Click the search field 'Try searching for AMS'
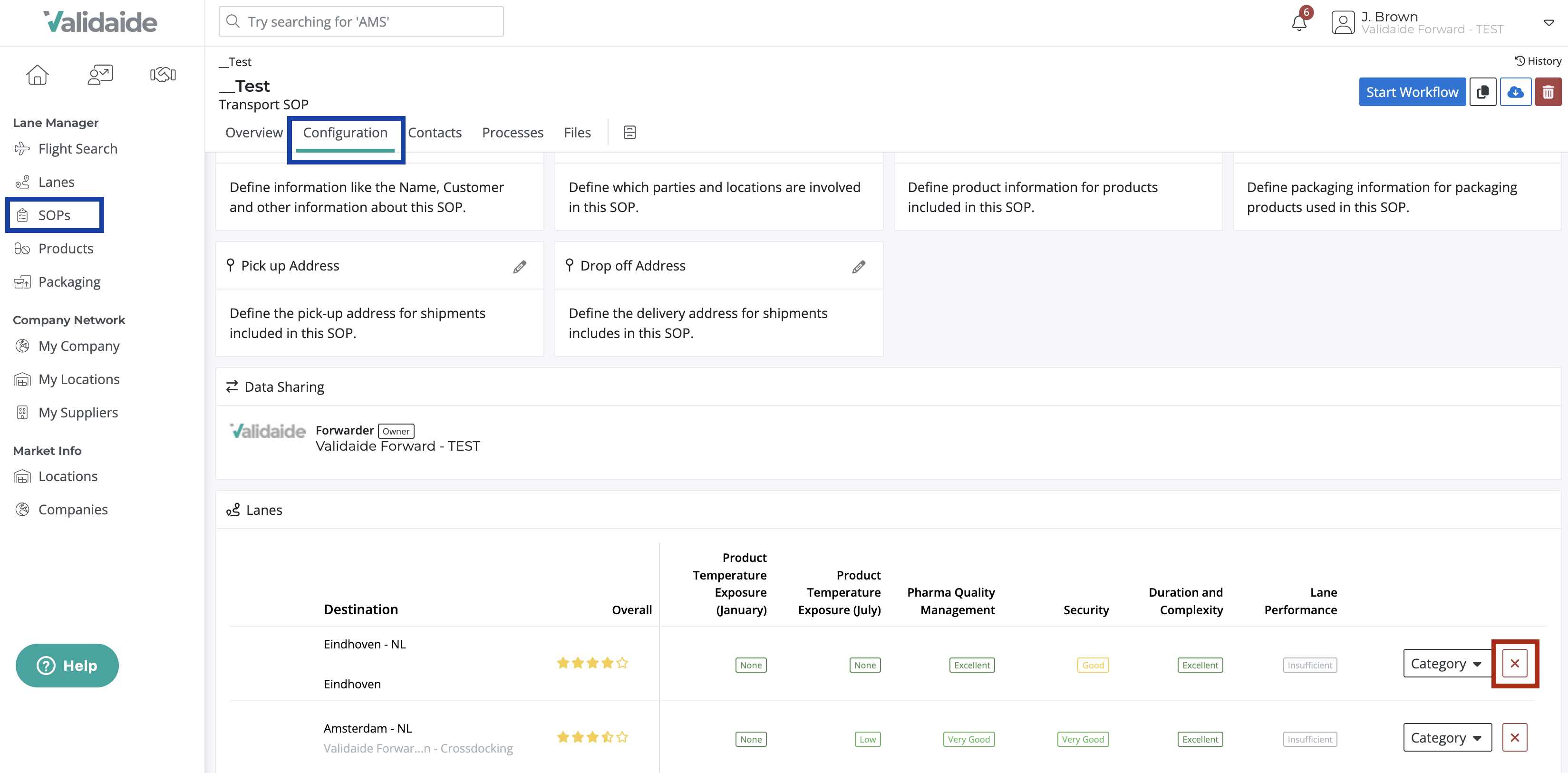The height and width of the screenshot is (773, 1568). click(361, 21)
